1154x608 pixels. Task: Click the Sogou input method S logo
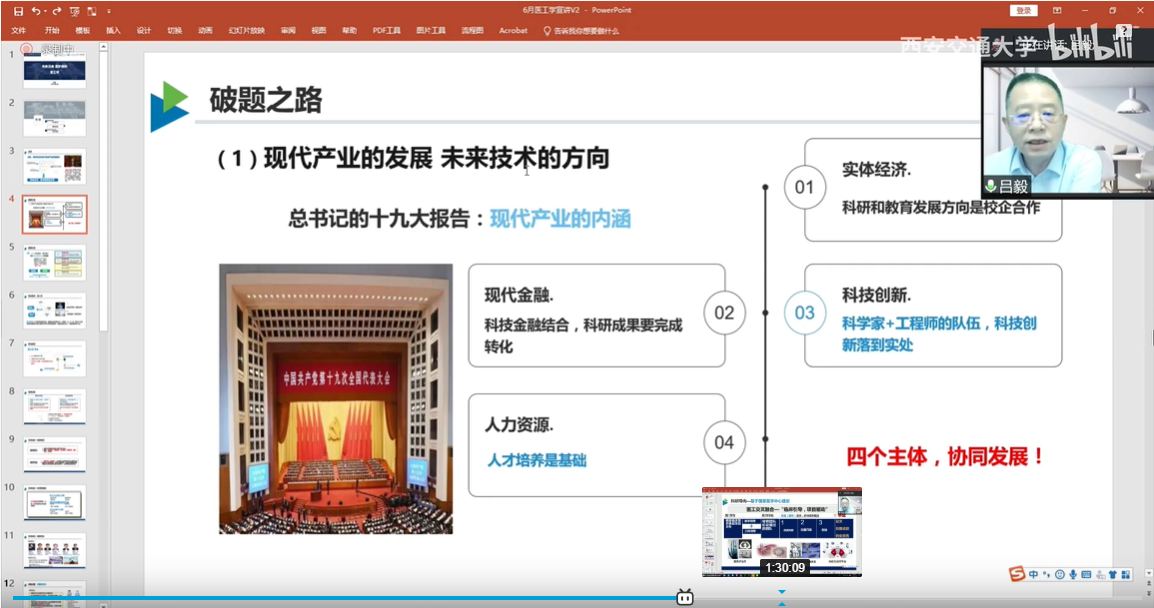1017,574
